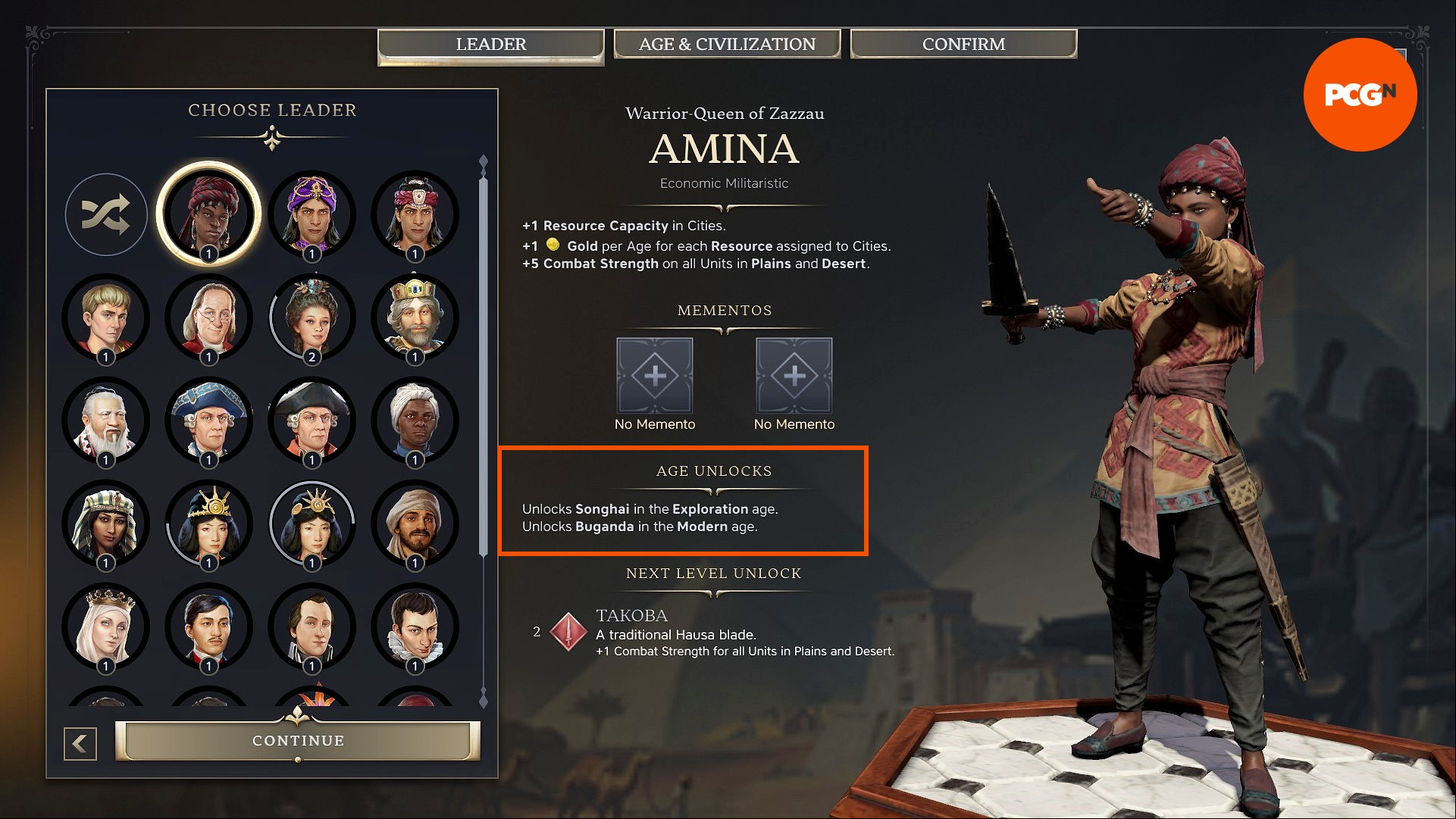Click the leader list scrollbar track
This screenshot has width=1456, height=819.
[x=484, y=432]
